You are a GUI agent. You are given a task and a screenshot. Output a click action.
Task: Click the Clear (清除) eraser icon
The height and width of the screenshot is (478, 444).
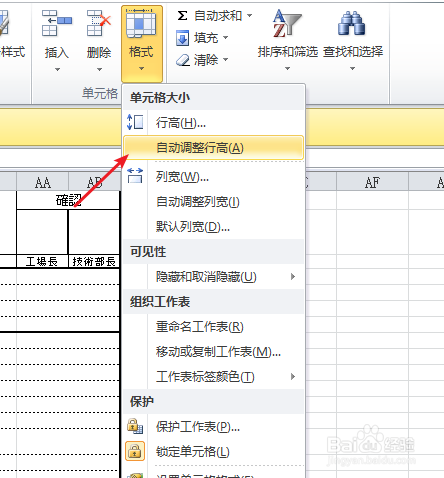pyautogui.click(x=183, y=60)
